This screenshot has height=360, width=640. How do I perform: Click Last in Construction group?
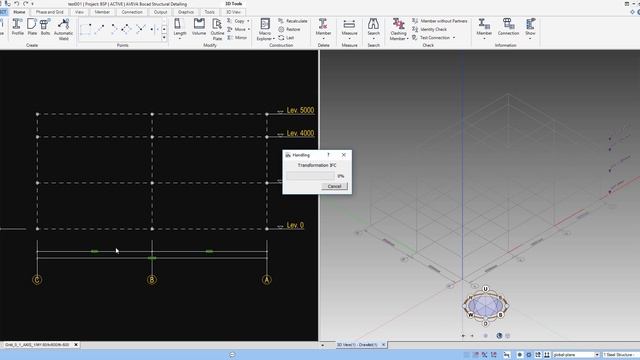coord(286,38)
